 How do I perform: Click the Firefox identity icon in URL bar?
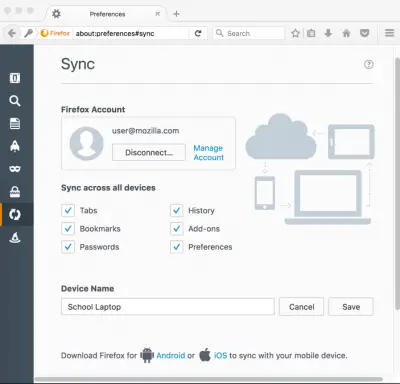pos(55,33)
